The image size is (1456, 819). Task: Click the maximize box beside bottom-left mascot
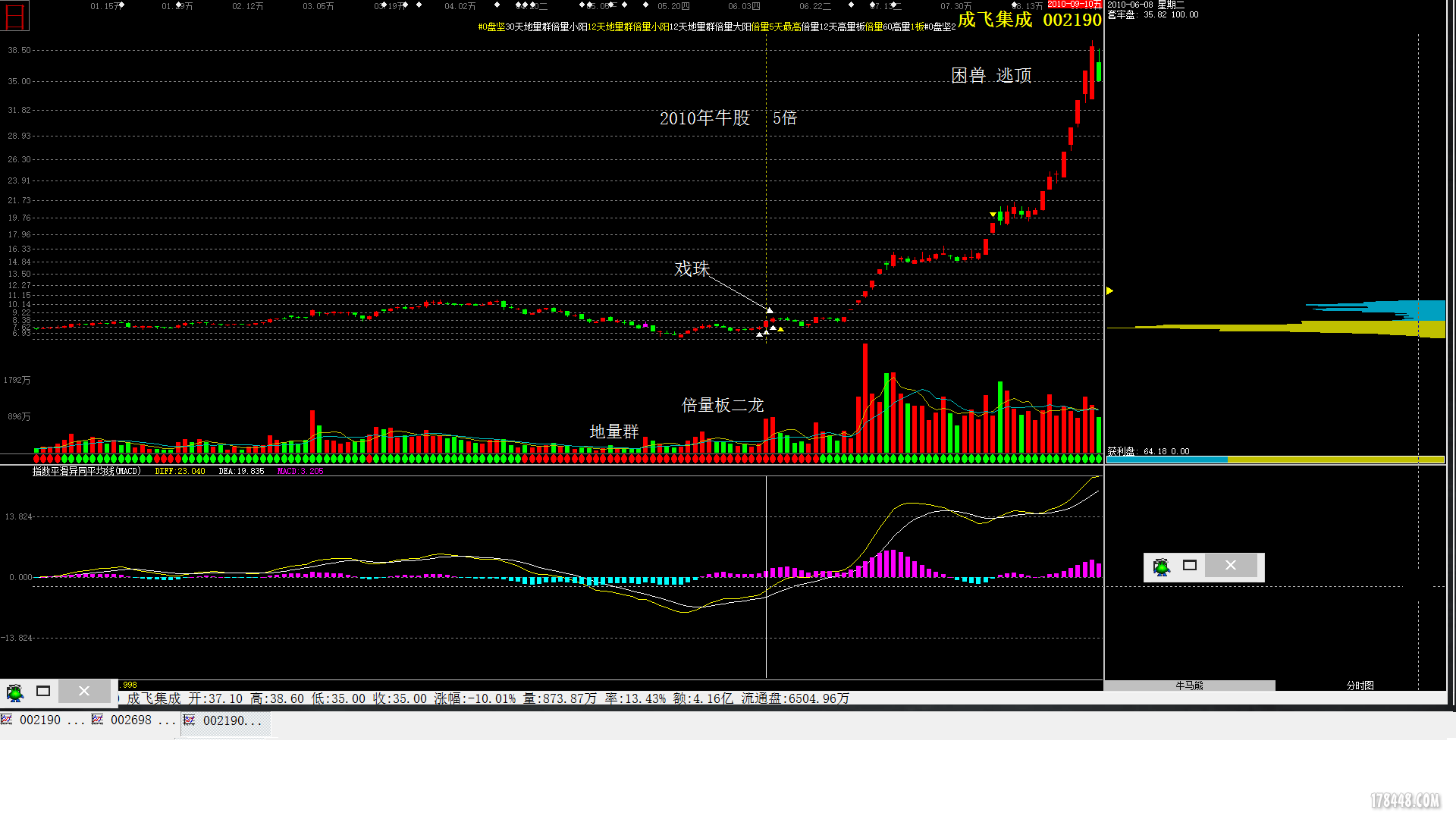point(43,691)
